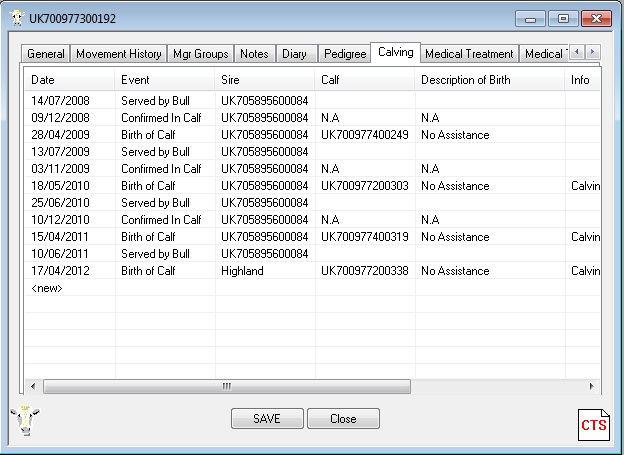Select the Calving tab

[x=396, y=52]
